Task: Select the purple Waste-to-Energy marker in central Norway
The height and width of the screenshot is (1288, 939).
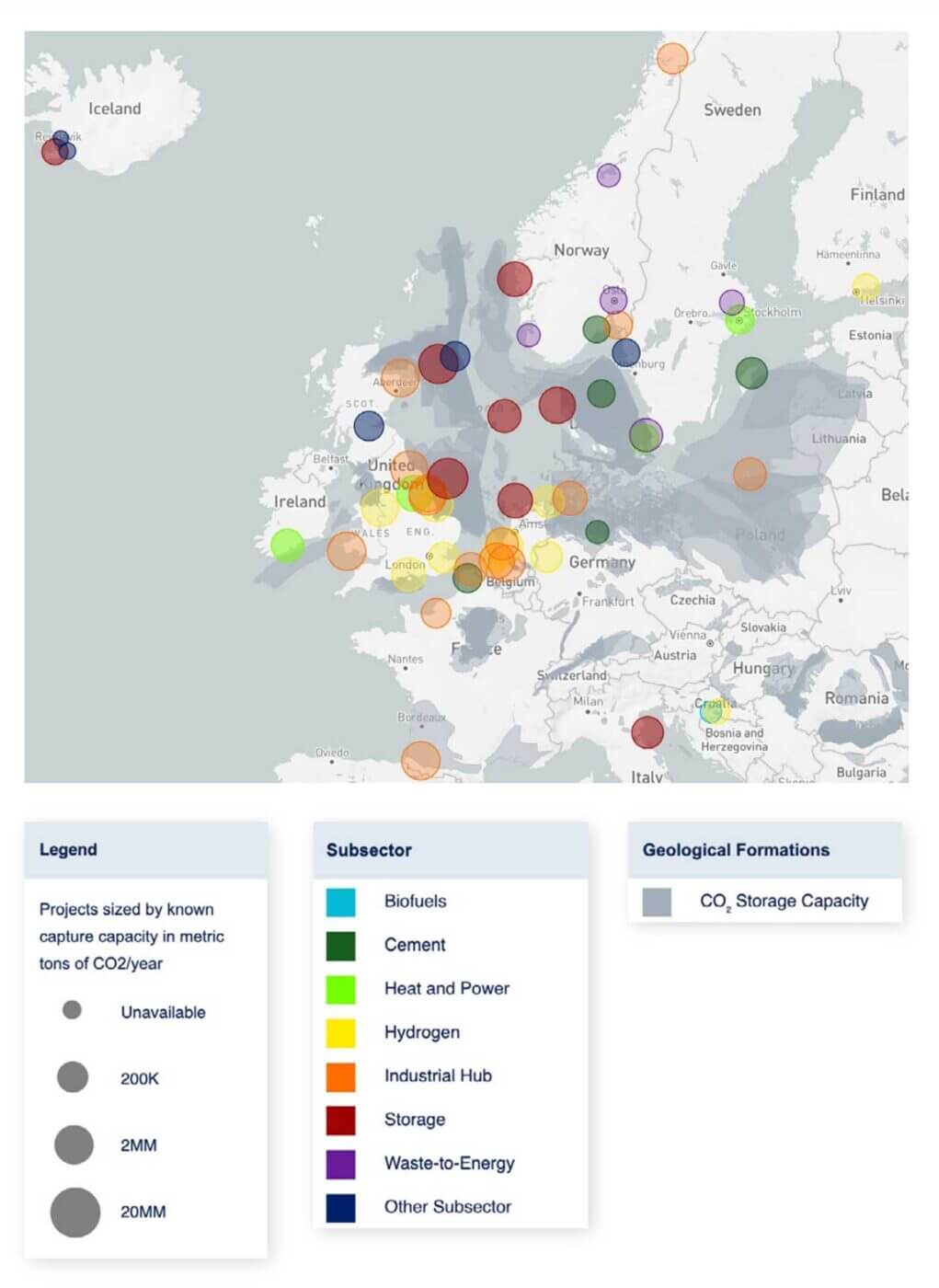Action: [x=608, y=175]
